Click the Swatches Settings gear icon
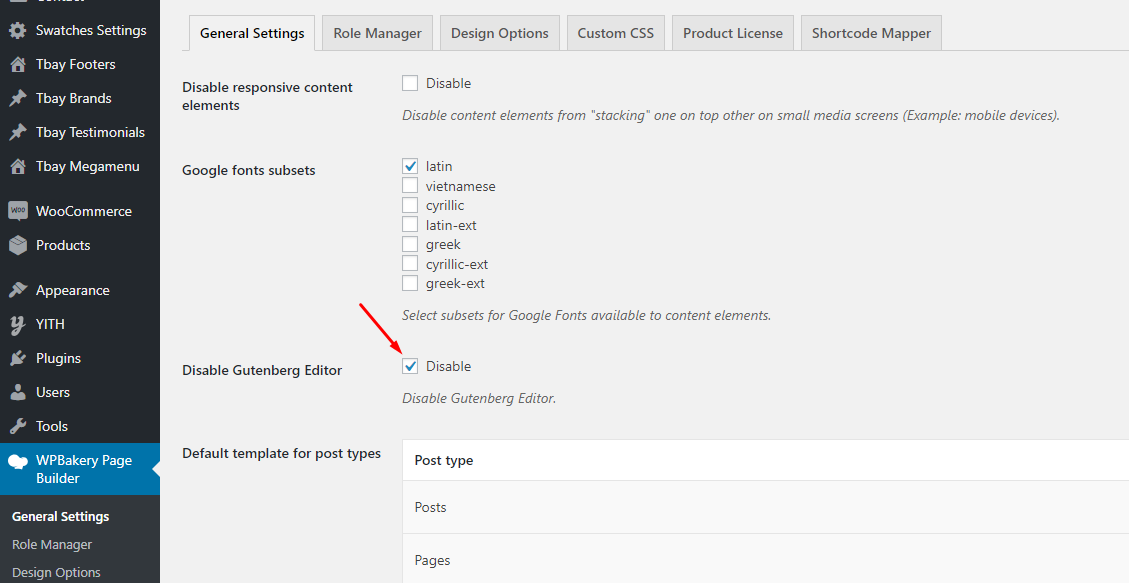Screen dimensions: 1129x583 tap(18, 30)
